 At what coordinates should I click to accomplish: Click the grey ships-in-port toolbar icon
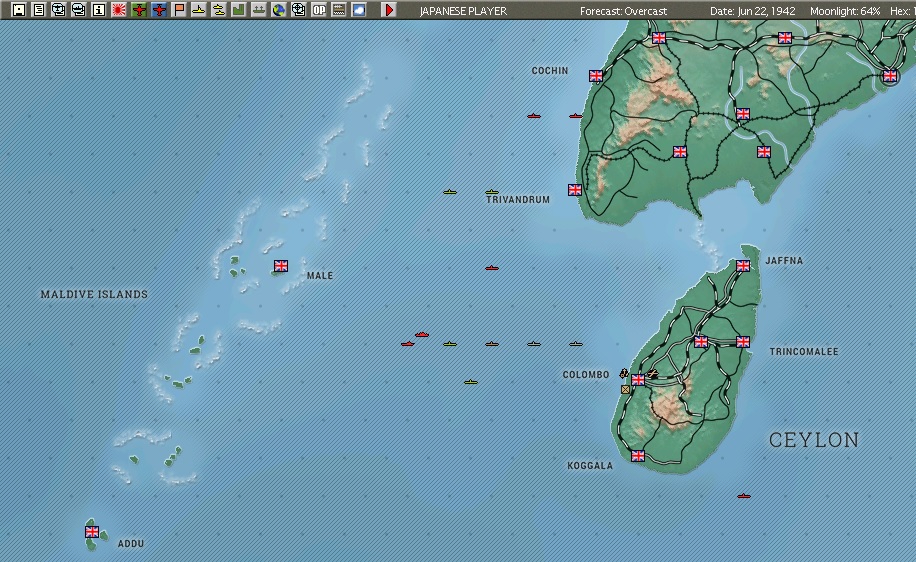258,10
